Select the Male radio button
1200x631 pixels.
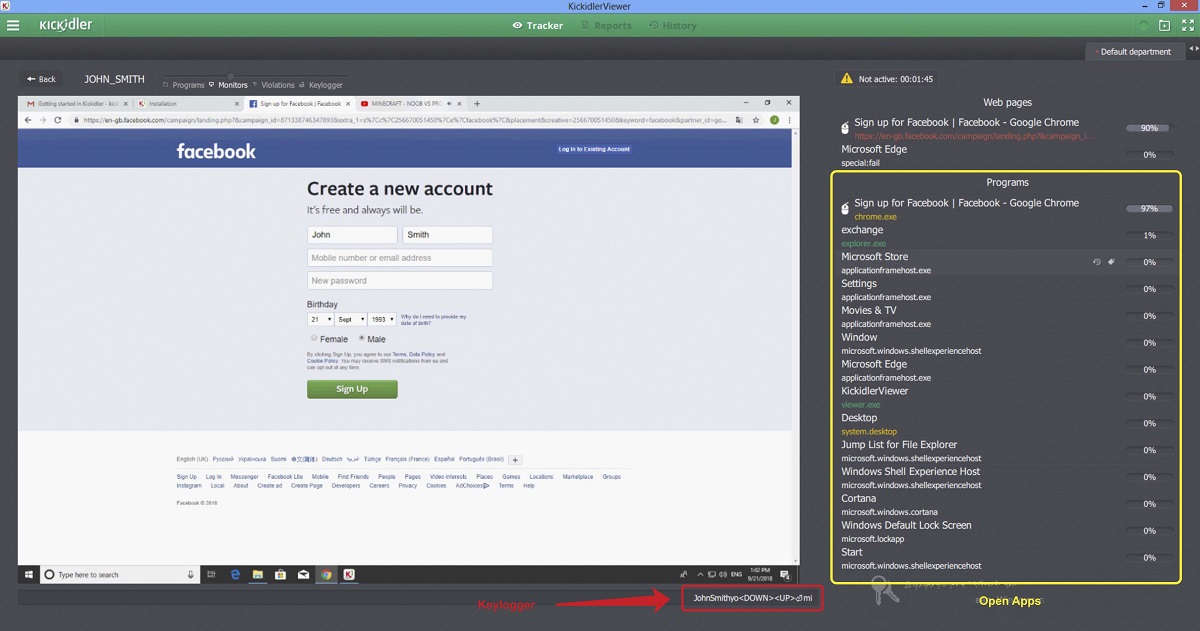point(361,339)
